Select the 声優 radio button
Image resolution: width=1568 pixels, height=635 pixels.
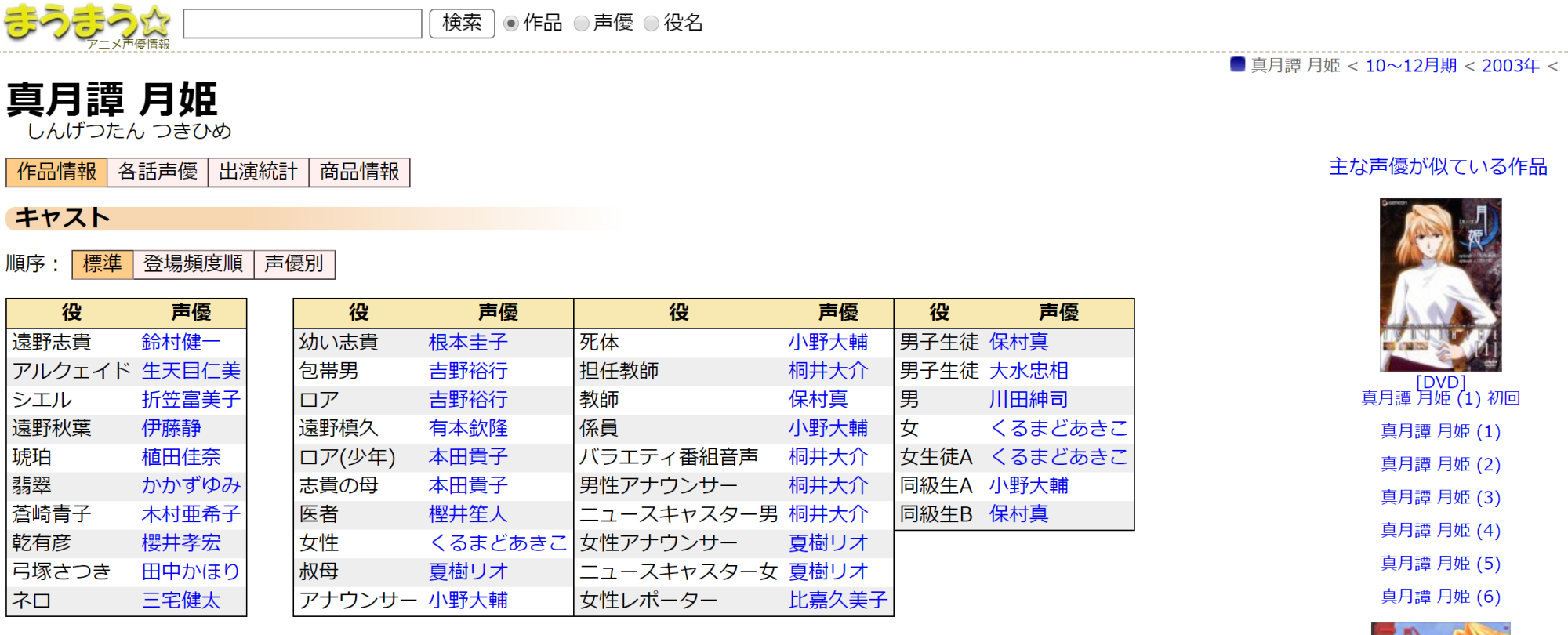582,24
